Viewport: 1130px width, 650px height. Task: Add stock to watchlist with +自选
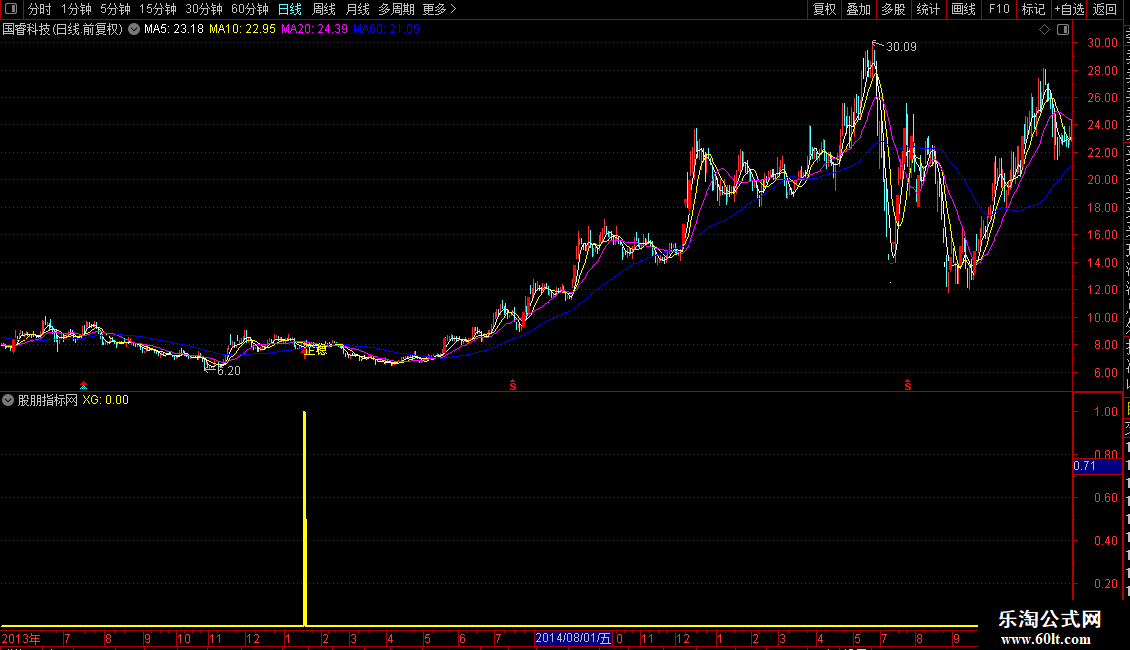click(1069, 9)
